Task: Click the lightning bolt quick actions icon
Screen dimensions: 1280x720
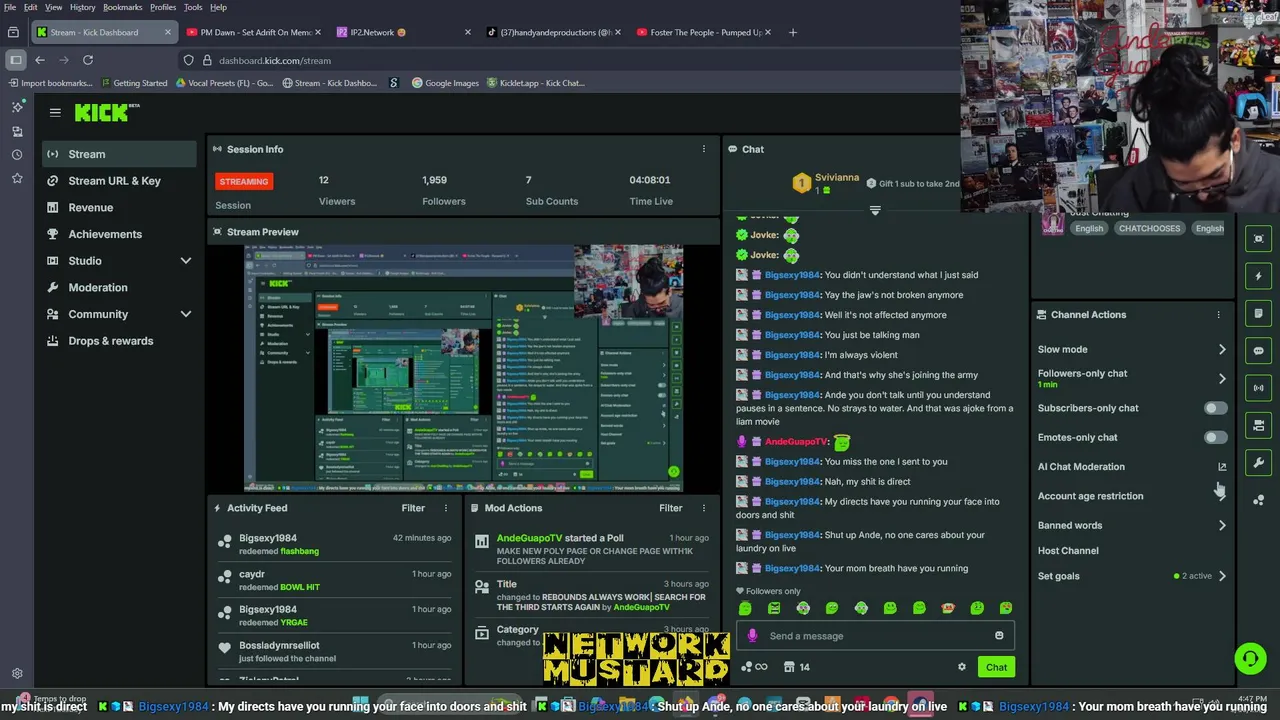Action: [x=1259, y=276]
